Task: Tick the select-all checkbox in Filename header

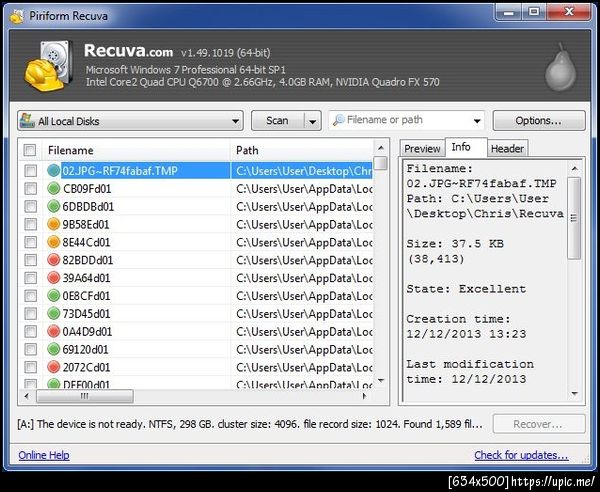Action: tap(30, 150)
